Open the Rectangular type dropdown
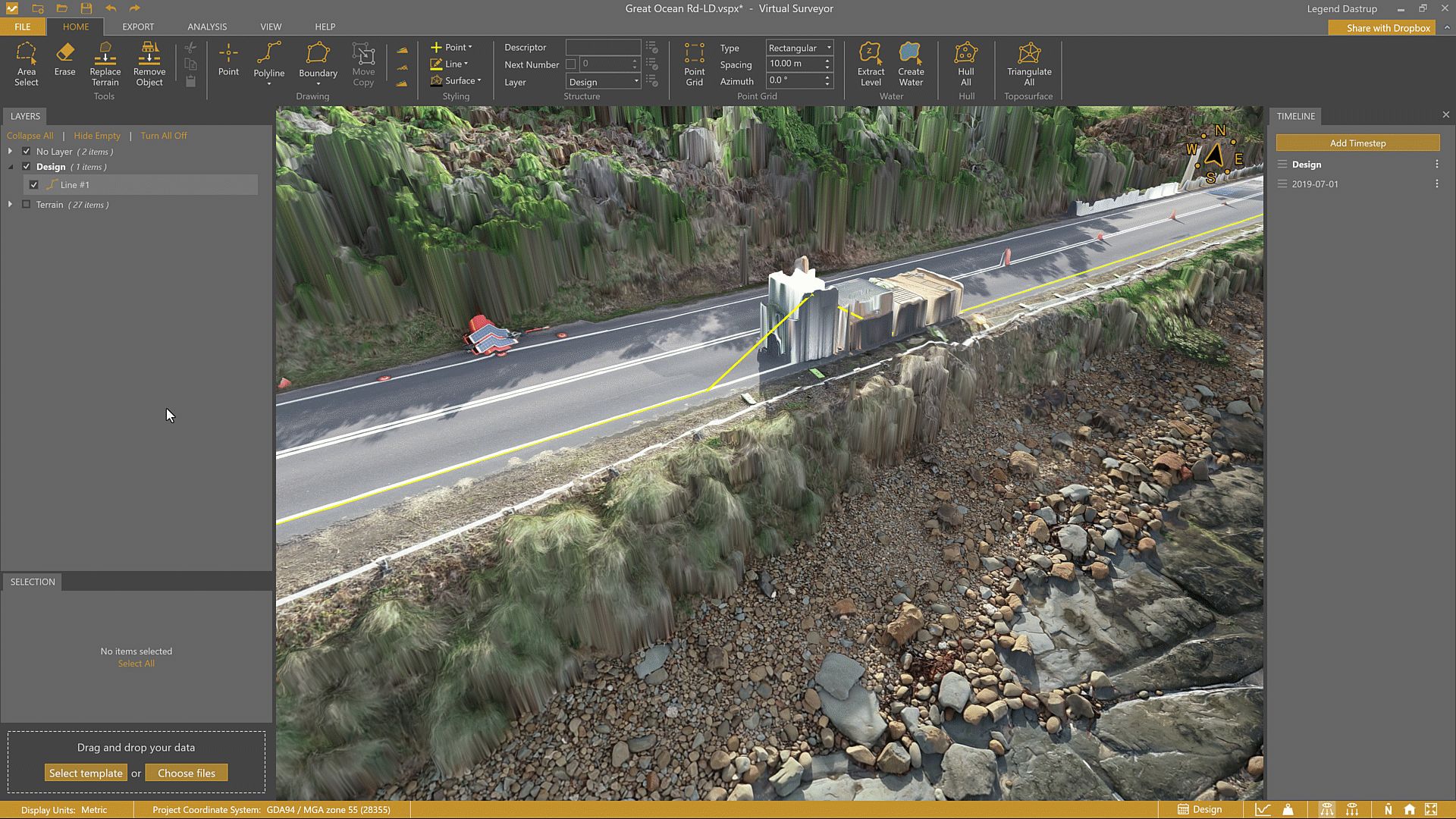Image resolution: width=1456 pixels, height=819 pixels. [799, 48]
